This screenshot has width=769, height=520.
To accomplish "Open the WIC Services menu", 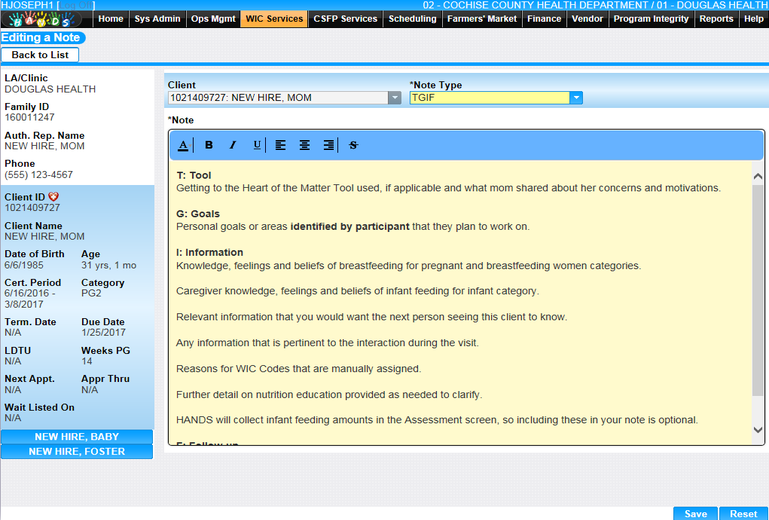I will tap(274, 19).
